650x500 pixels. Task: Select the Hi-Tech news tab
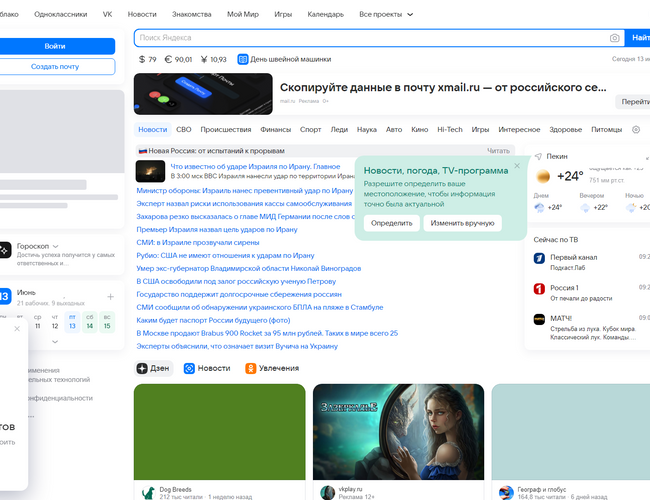449,130
